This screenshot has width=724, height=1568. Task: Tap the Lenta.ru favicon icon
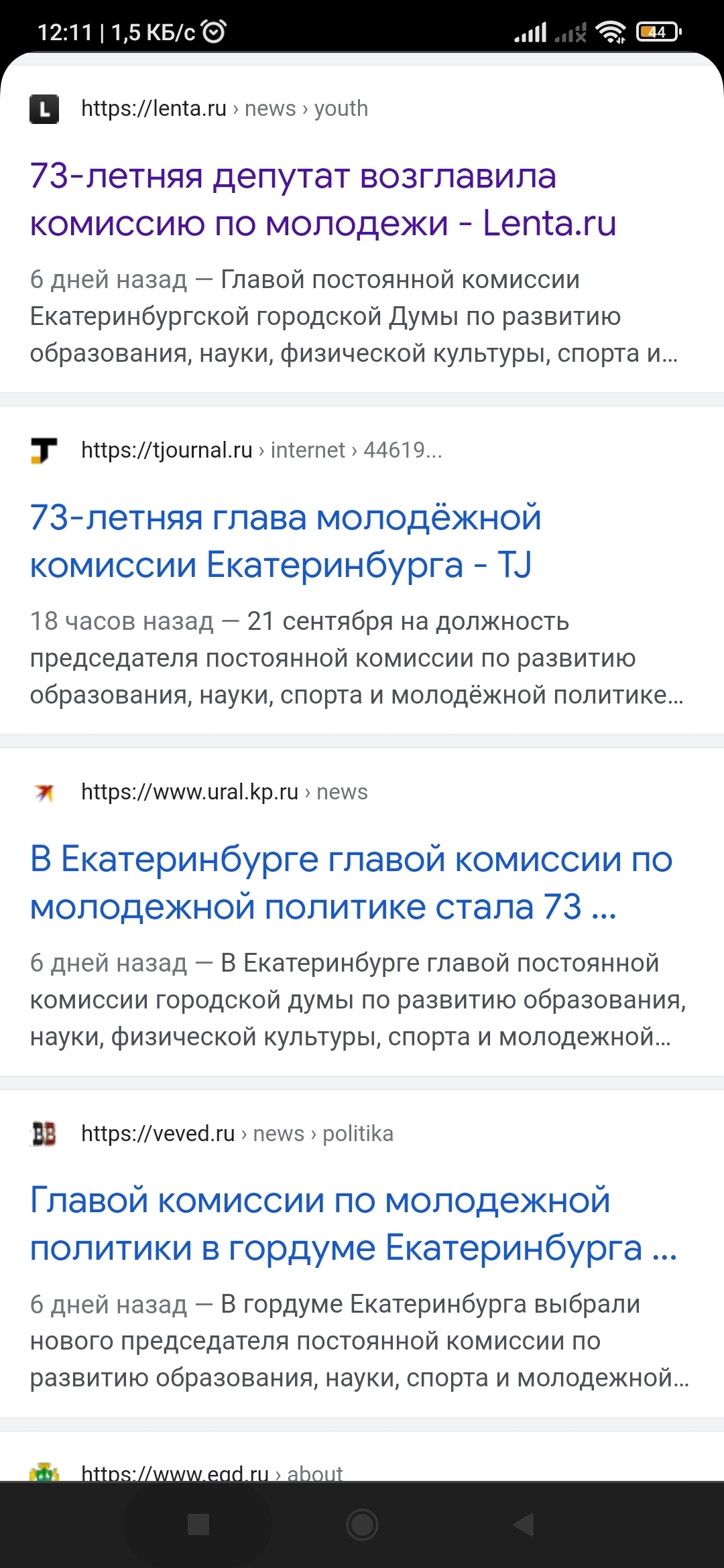44,109
